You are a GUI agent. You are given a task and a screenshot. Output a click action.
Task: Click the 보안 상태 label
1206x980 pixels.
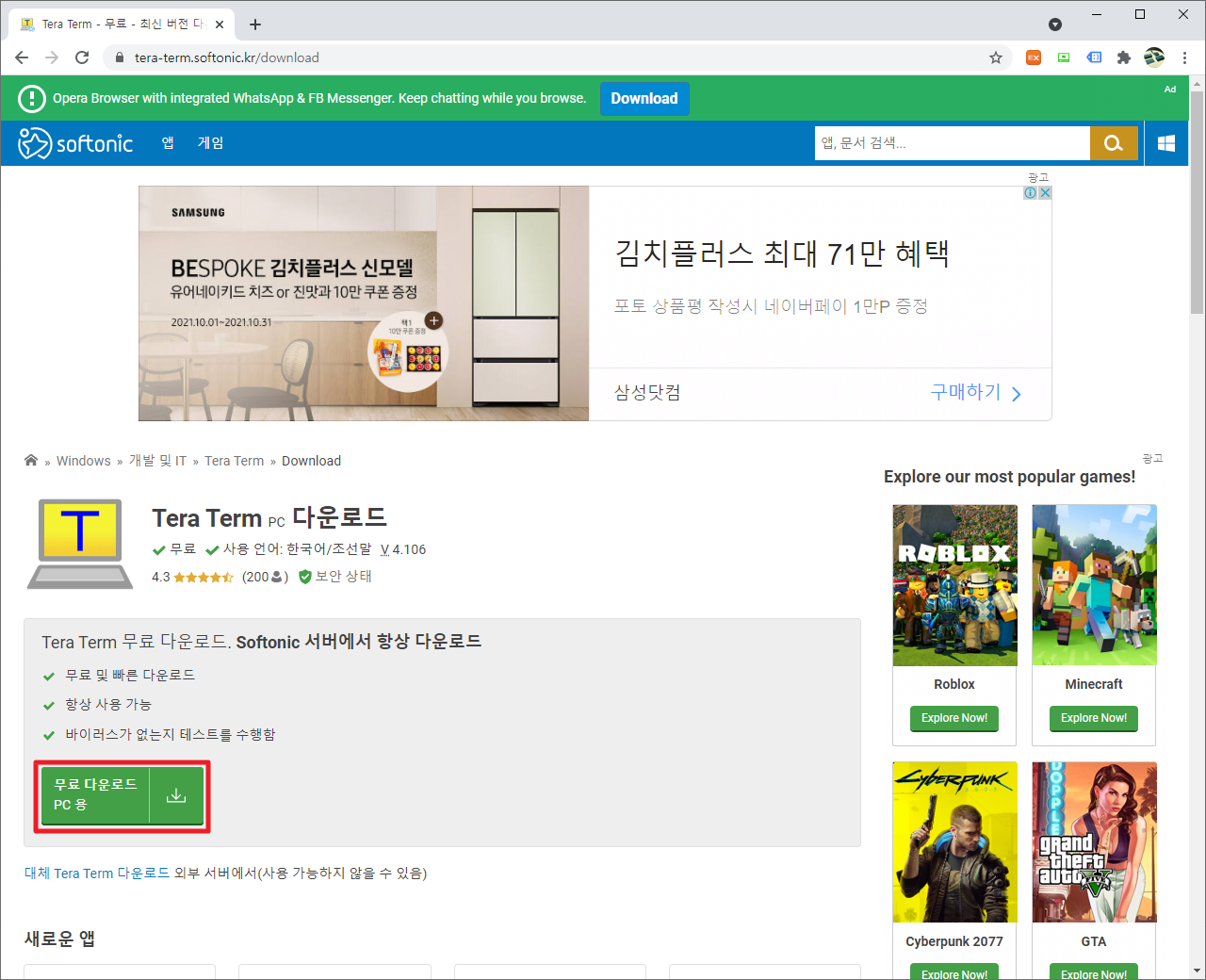point(343,577)
